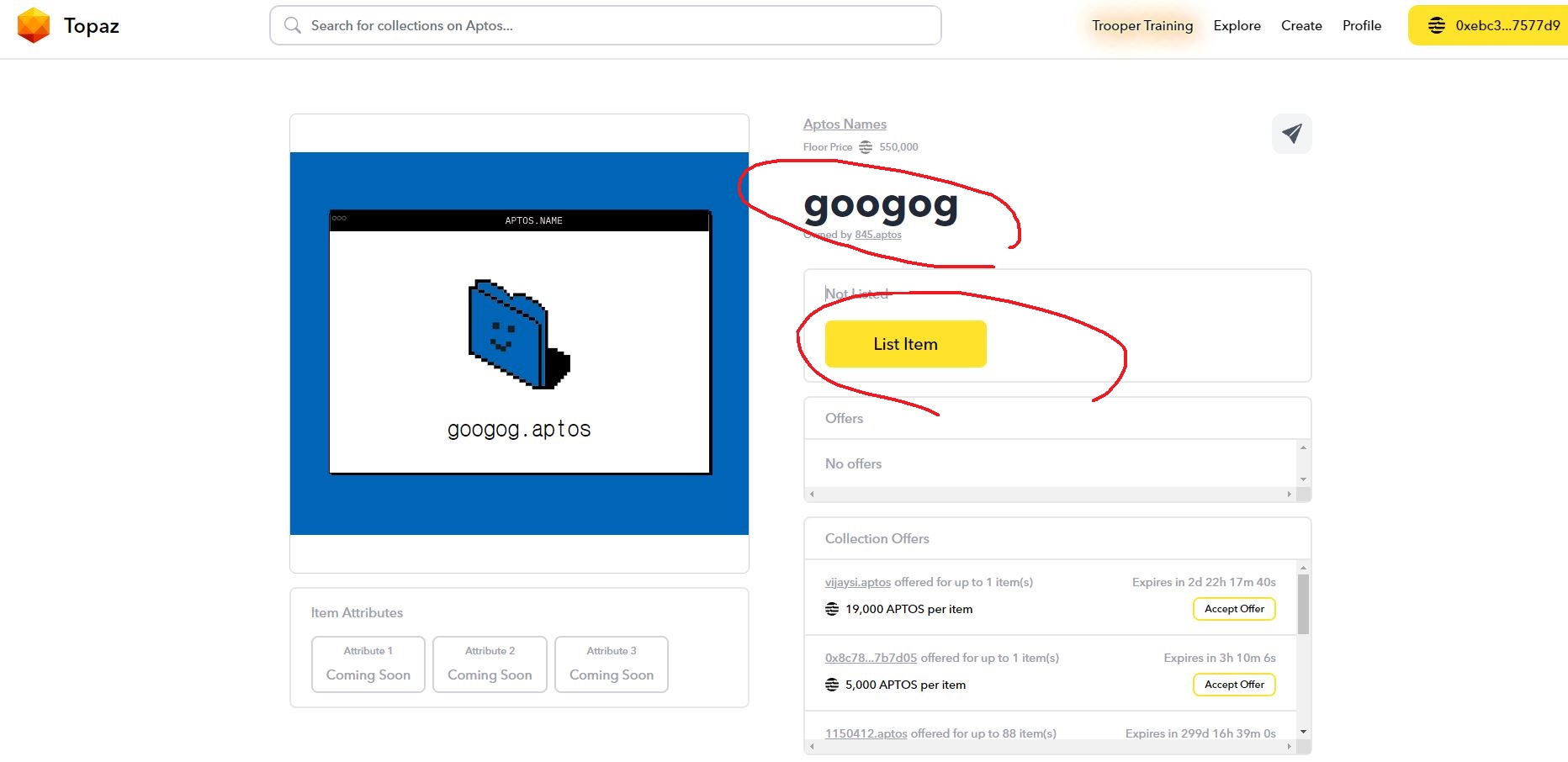
Task: Open the Create menu item
Action: [x=1301, y=25]
